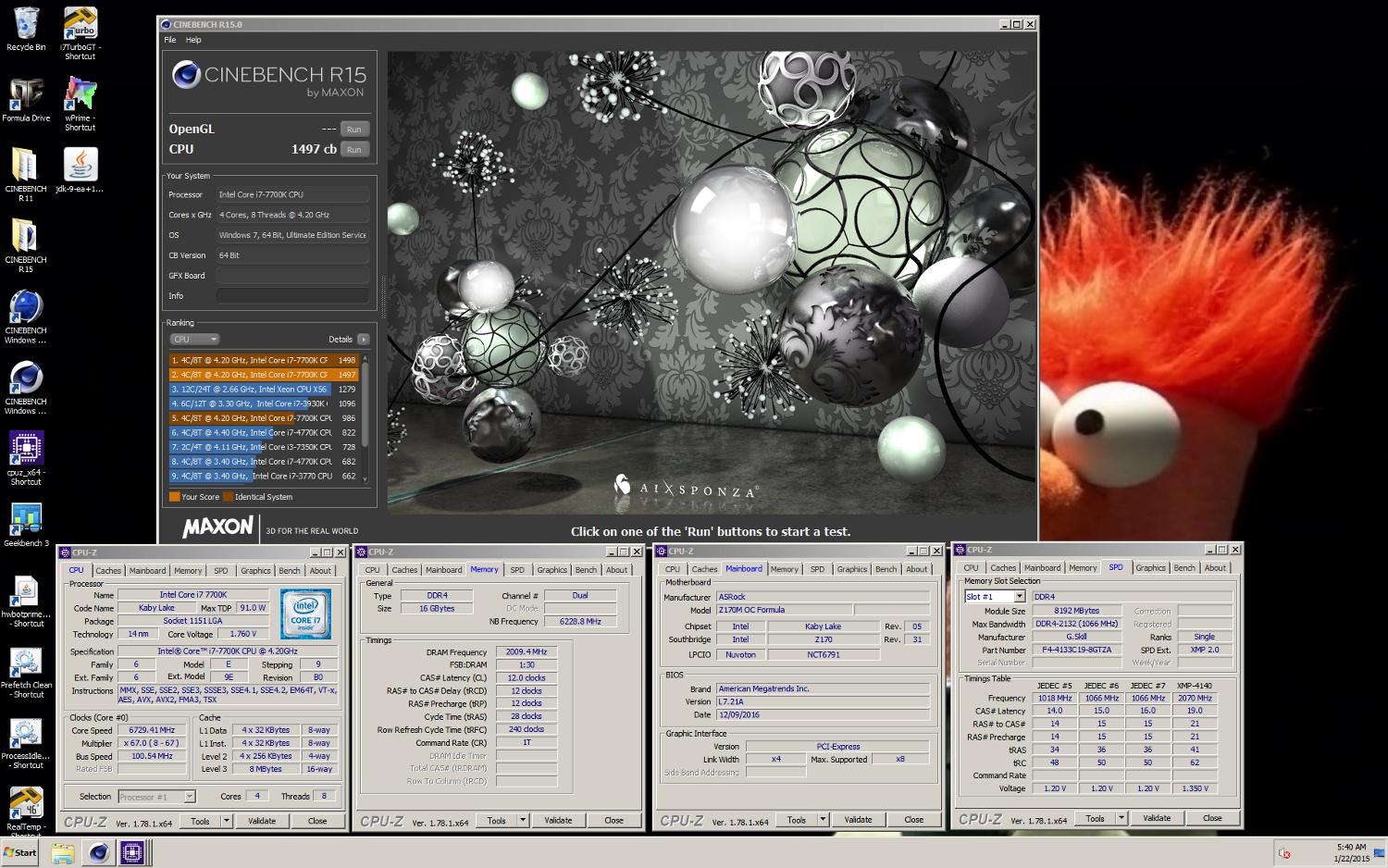Click Validate in the first CPU-Z window
Viewport: 1388px width, 868px height.
point(262,821)
